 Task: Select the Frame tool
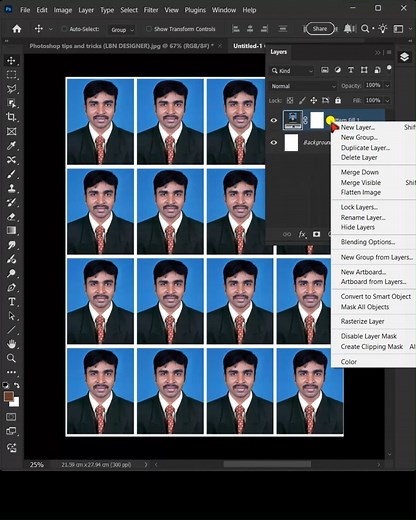point(11,131)
